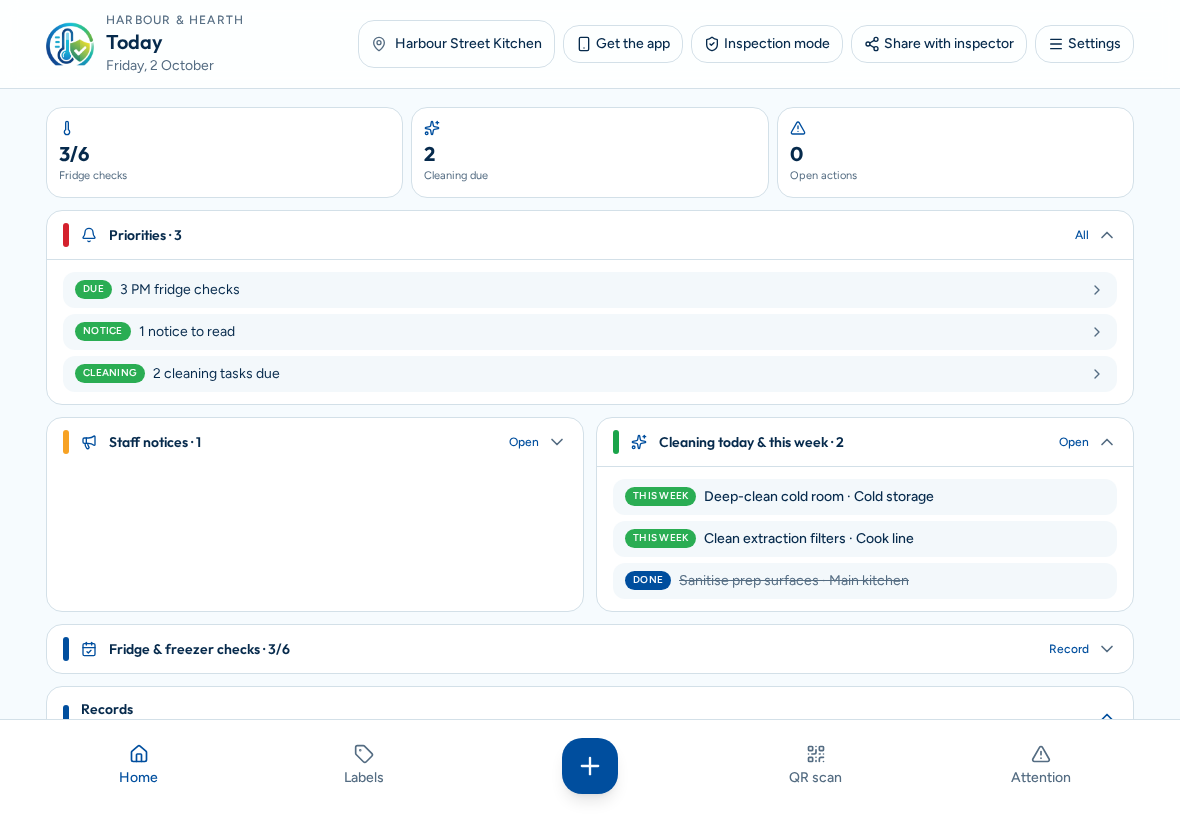
Task: Expand the Fridge & freezer checks chevron
Action: [x=1107, y=649]
